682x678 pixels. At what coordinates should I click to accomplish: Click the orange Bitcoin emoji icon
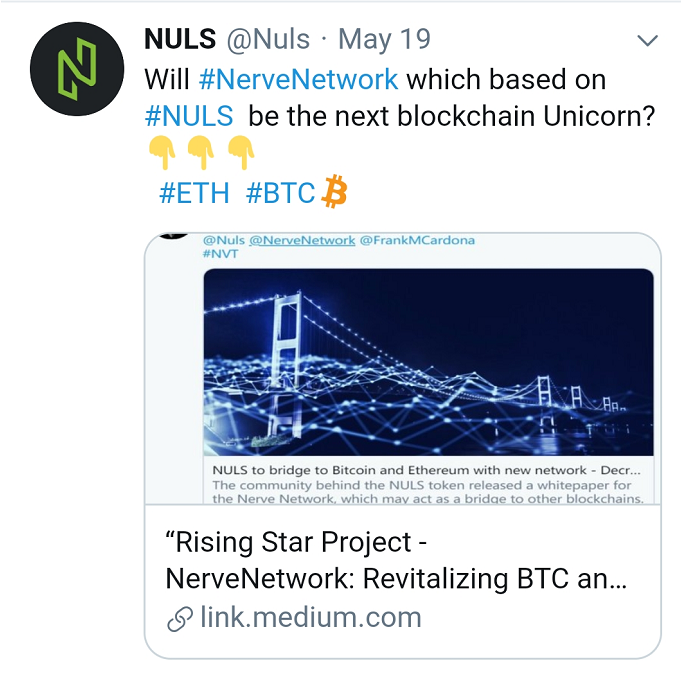pyautogui.click(x=334, y=192)
